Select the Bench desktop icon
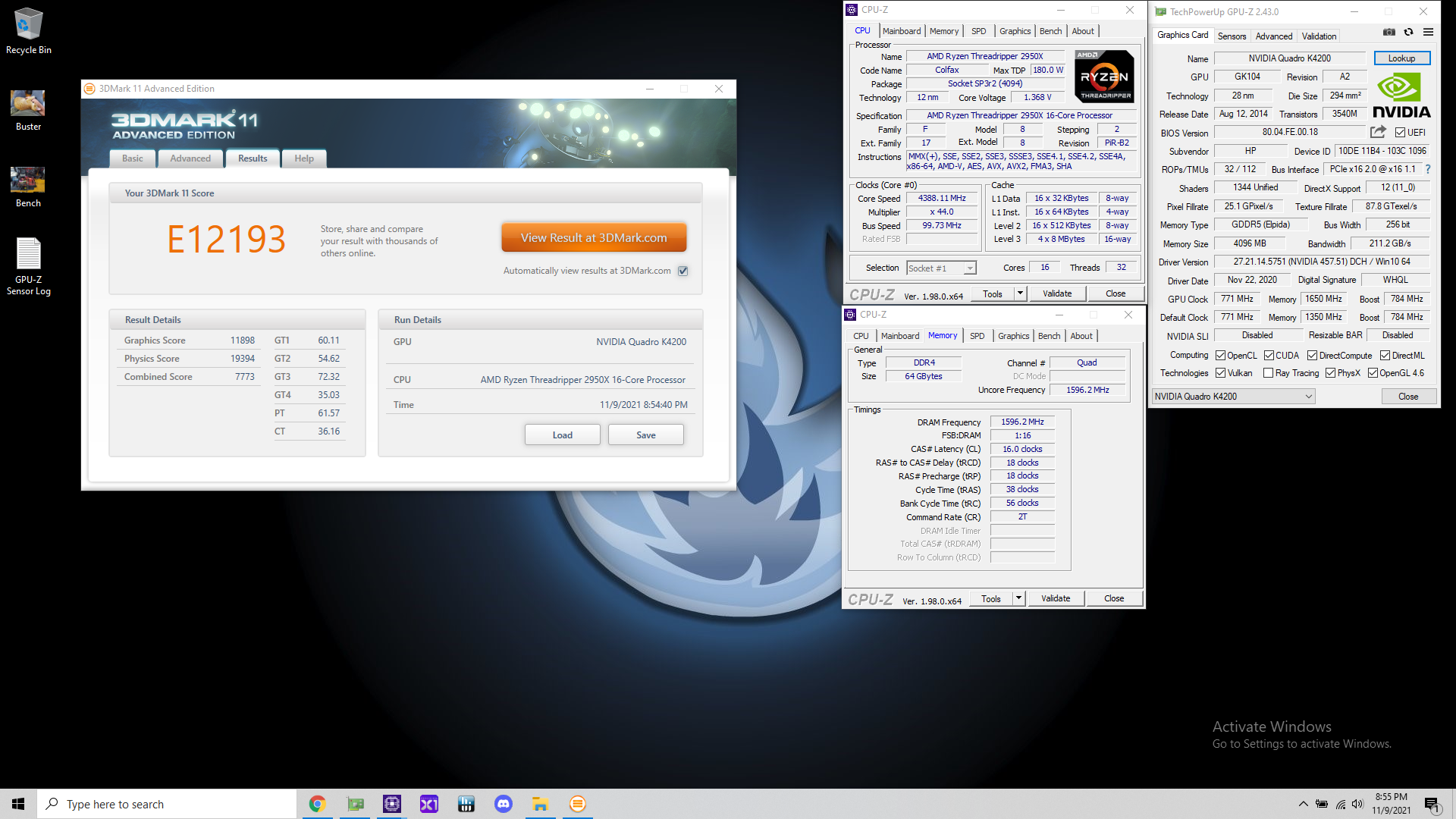Viewport: 1456px width, 819px height. 28,187
